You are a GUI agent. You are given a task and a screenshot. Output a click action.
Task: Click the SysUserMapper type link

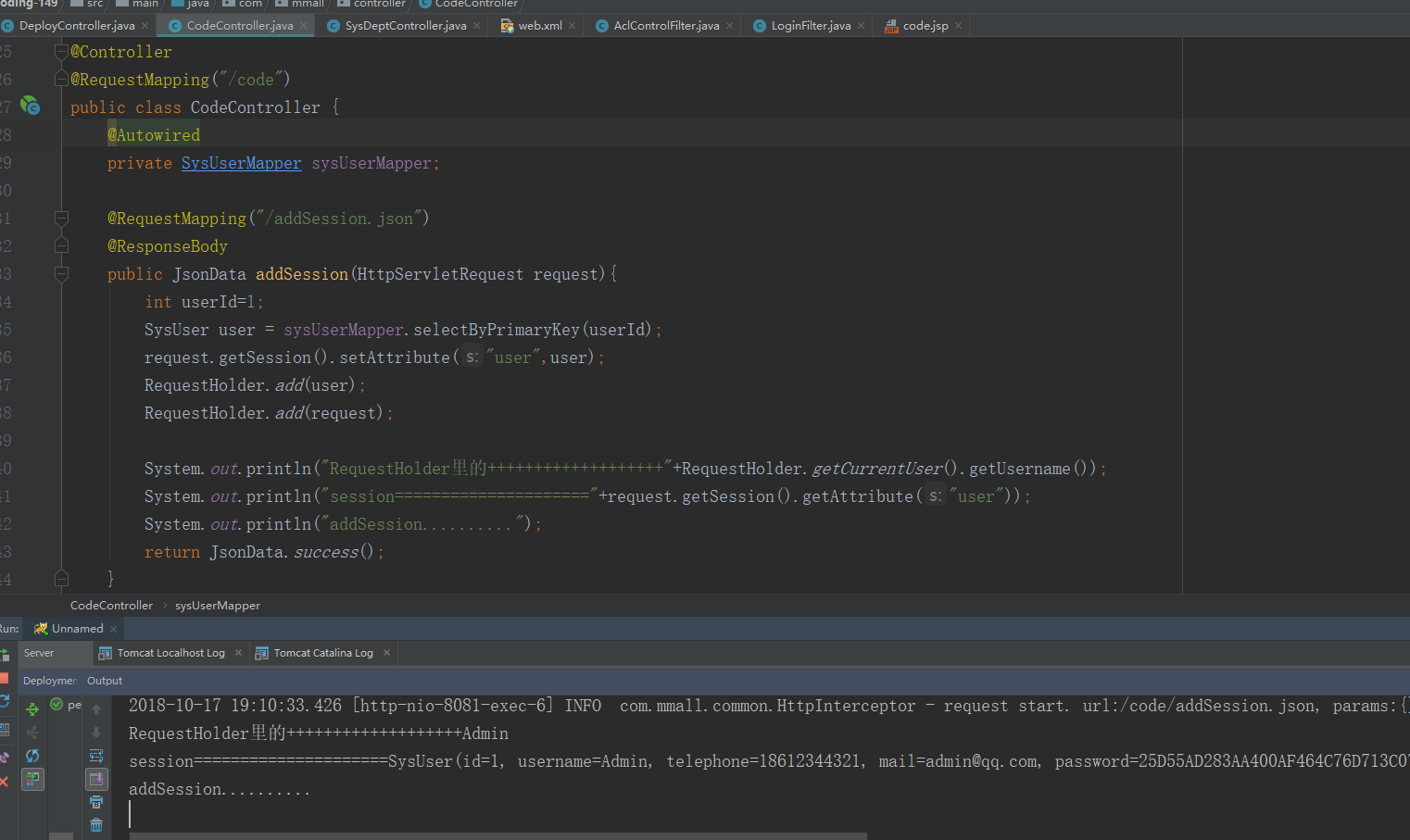pos(241,163)
